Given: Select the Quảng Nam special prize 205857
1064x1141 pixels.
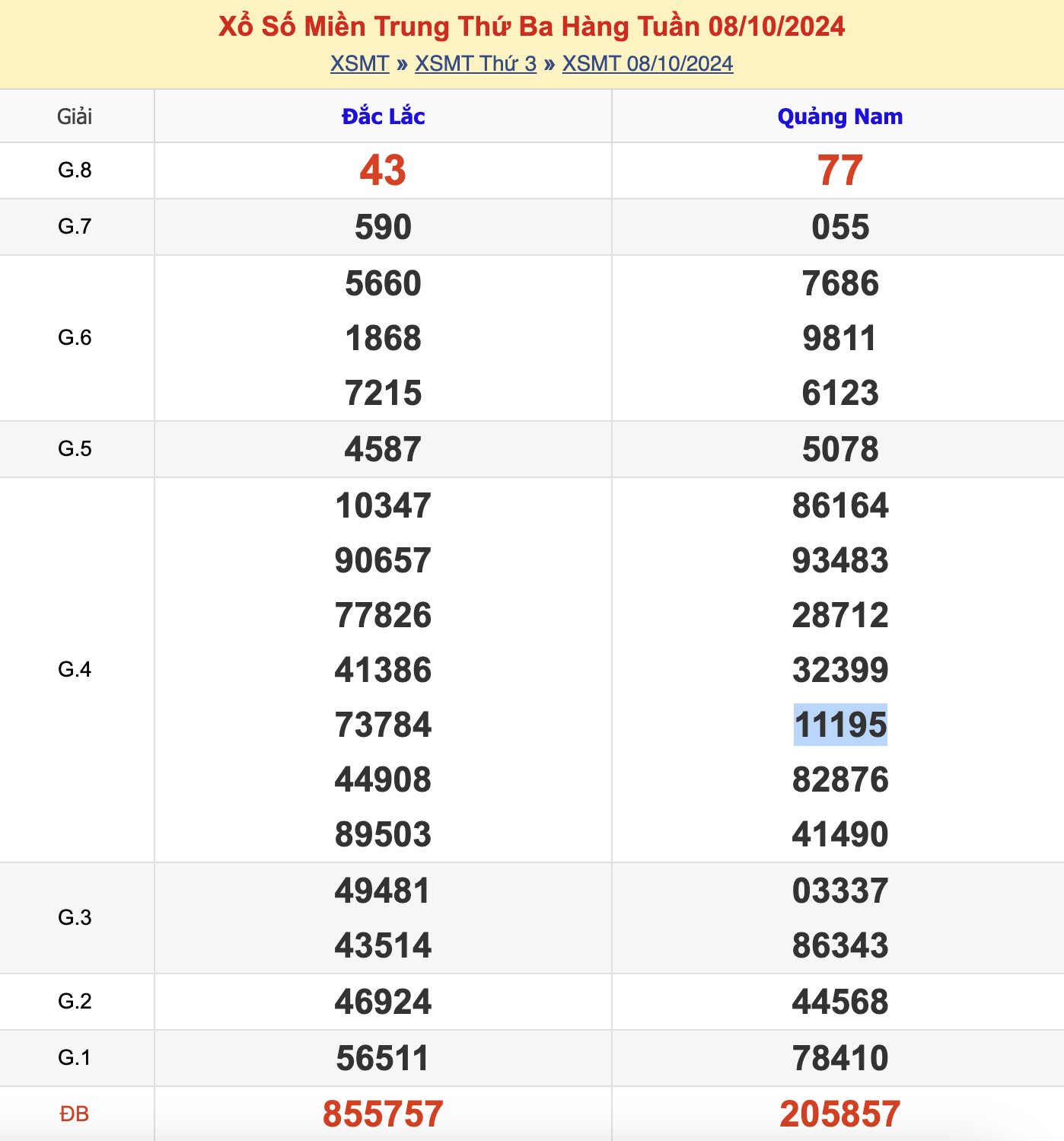Looking at the screenshot, I should coord(840,1114).
